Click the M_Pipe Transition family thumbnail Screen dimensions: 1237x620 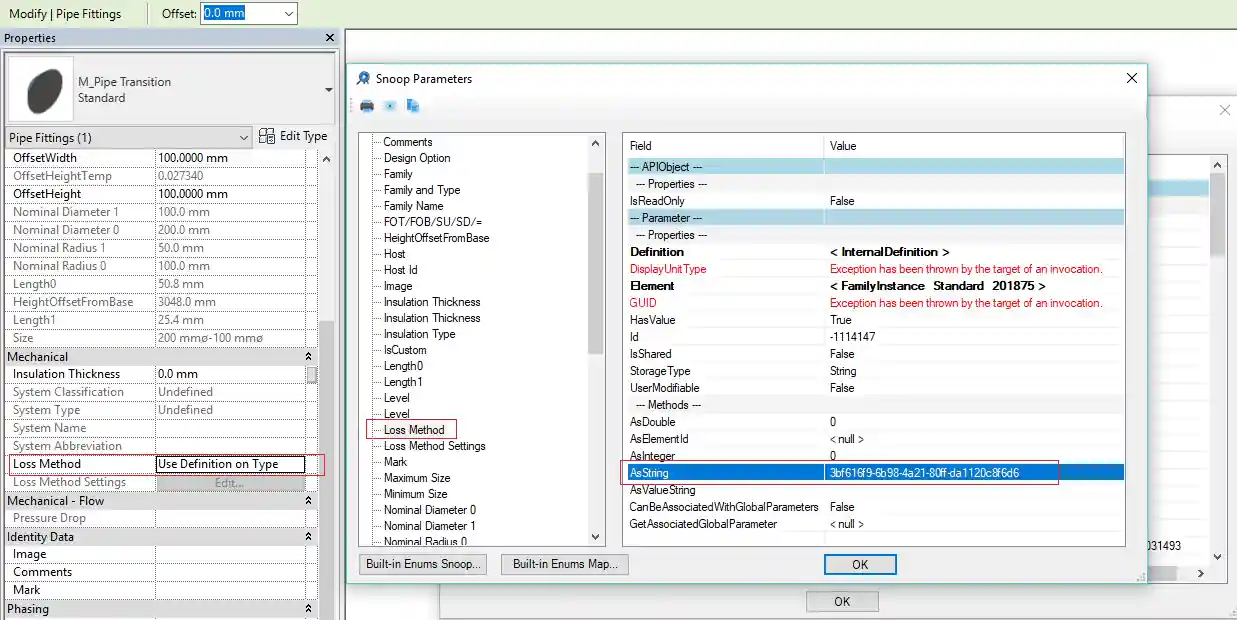tap(41, 90)
